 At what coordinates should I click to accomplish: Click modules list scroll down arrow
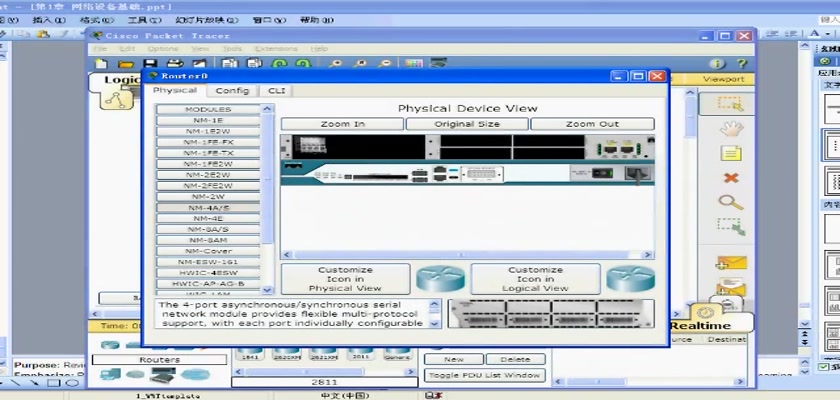tap(267, 290)
